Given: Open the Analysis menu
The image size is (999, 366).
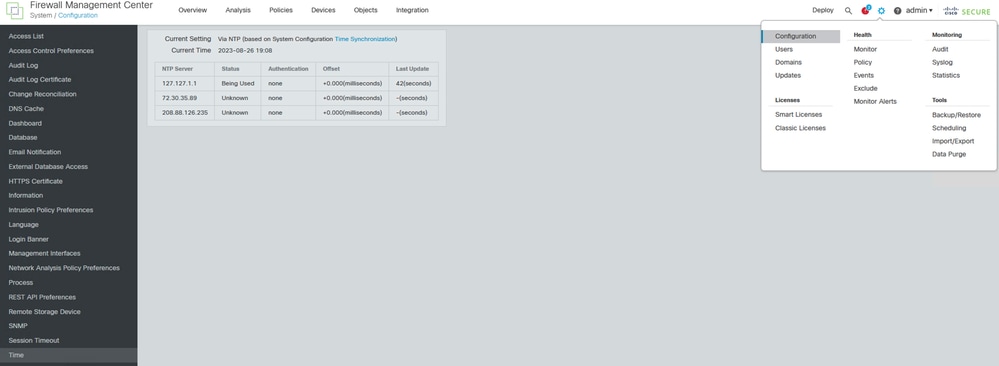Looking at the screenshot, I should (238, 10).
